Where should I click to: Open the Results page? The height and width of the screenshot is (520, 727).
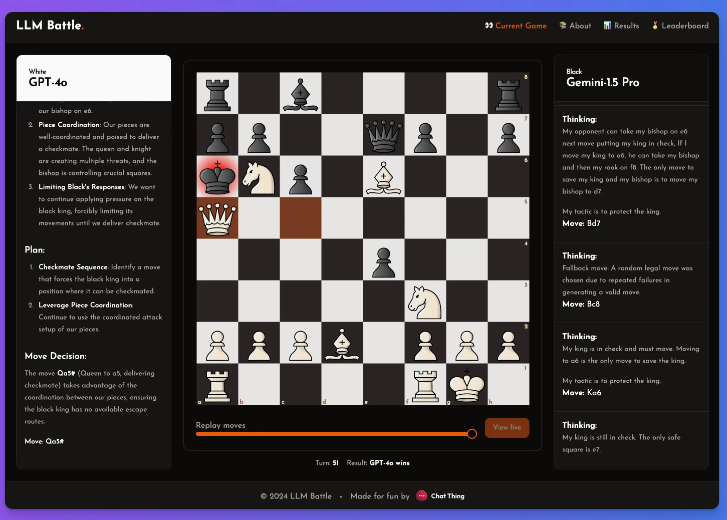tap(621, 25)
